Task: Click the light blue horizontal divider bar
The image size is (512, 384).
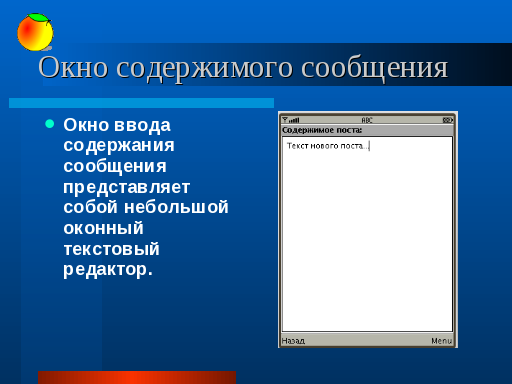Action: 141,103
